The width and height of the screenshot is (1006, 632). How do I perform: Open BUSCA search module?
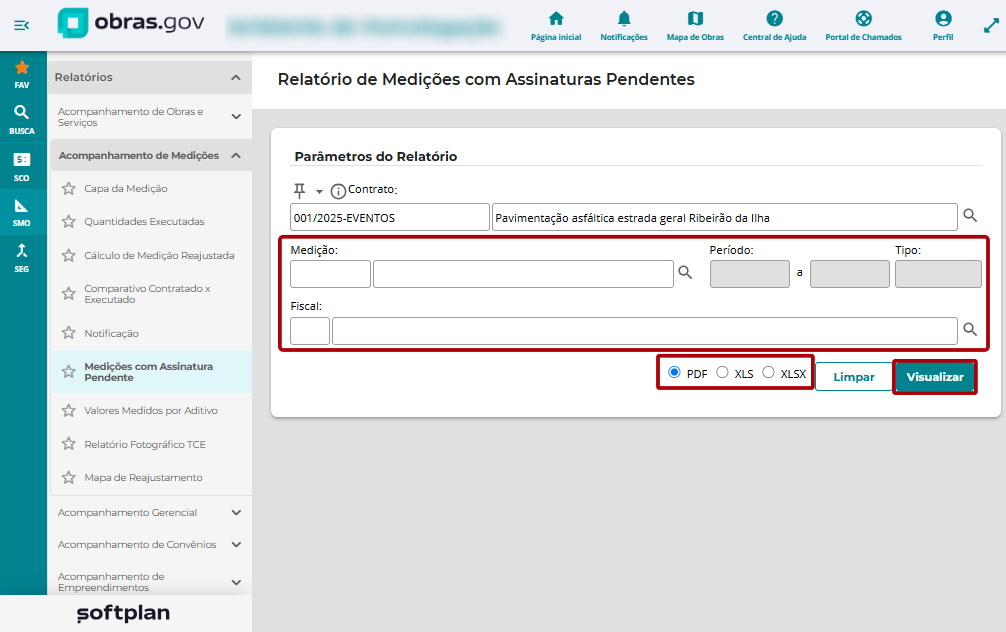22,120
